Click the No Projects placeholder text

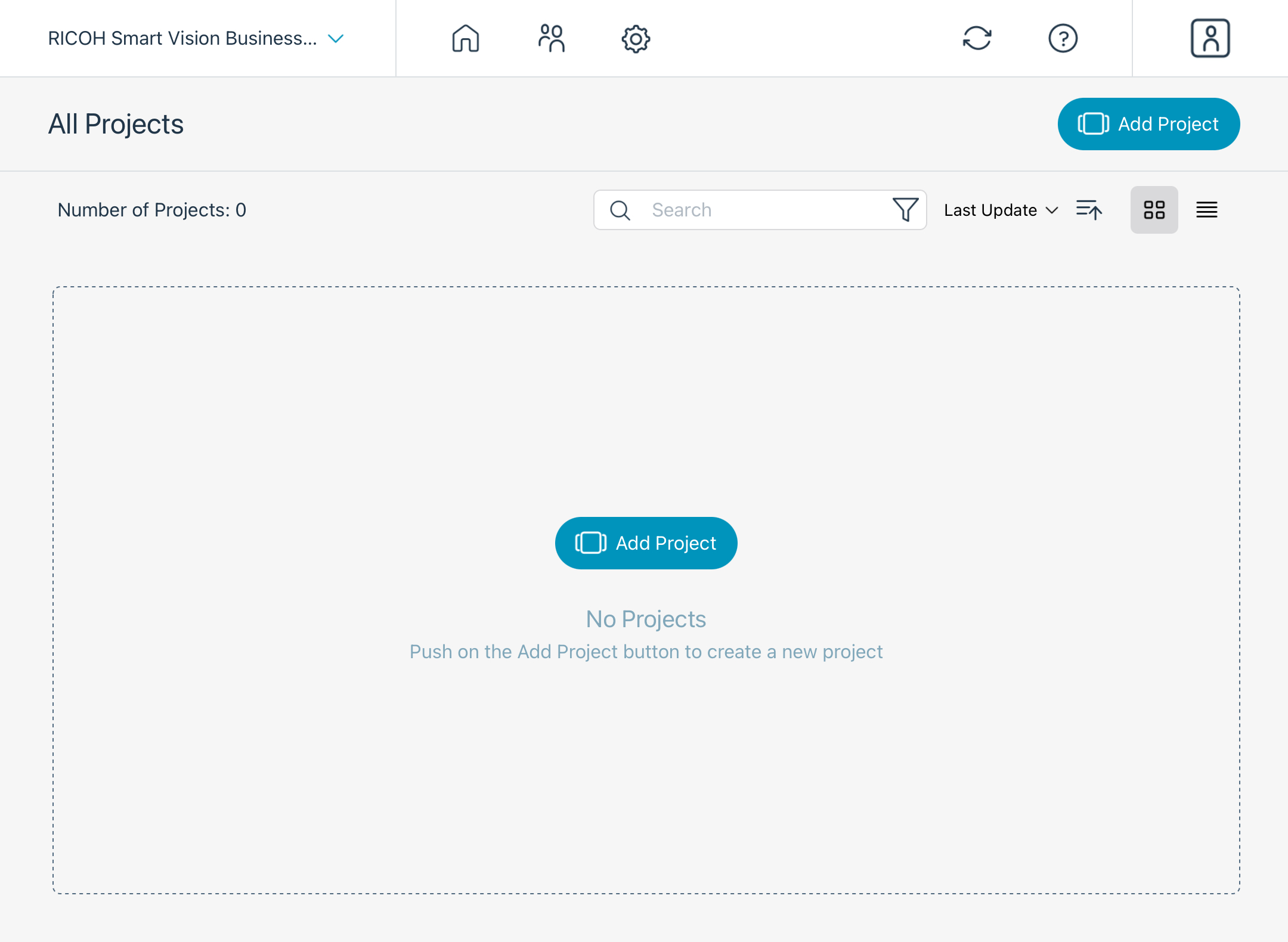coord(646,619)
